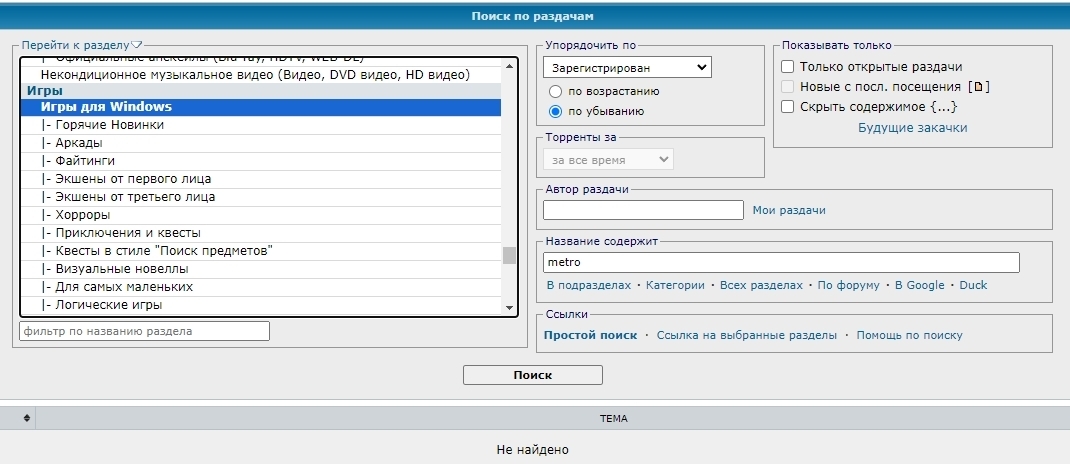Click the sort arrows icon in table header

tap(27, 418)
